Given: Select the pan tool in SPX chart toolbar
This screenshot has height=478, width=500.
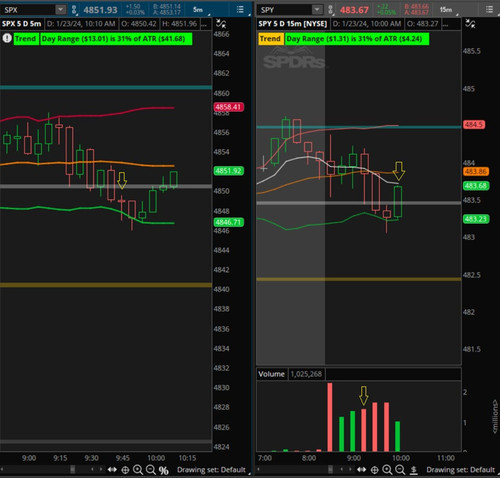Looking at the screenshot, I should tap(112, 470).
